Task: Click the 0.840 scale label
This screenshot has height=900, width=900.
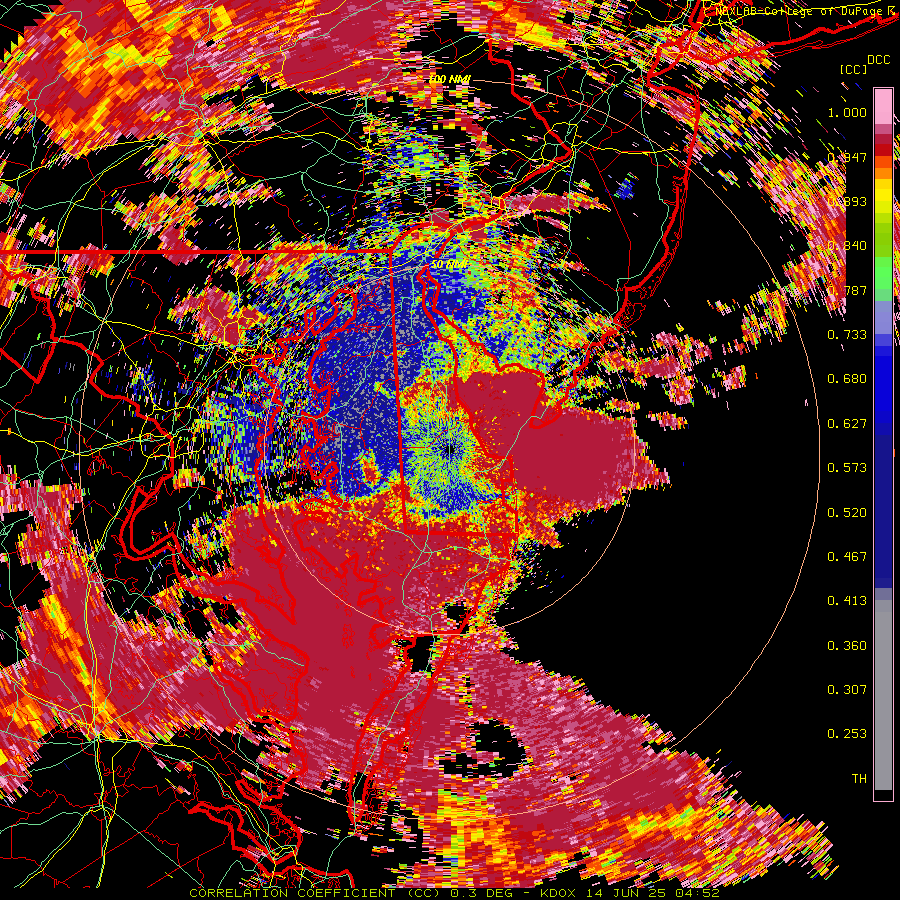Action: [847, 246]
